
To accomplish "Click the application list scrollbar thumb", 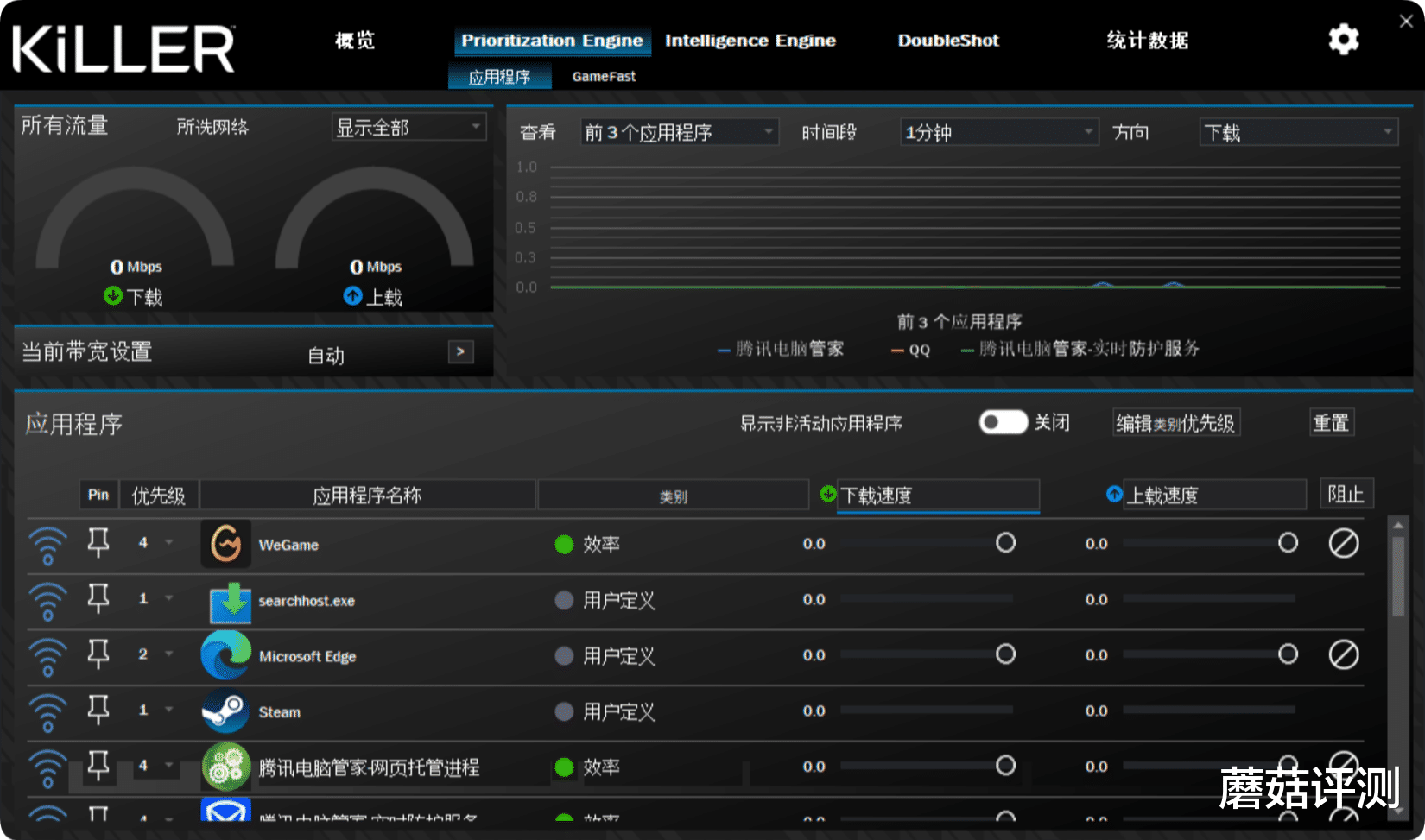I will (1398, 576).
